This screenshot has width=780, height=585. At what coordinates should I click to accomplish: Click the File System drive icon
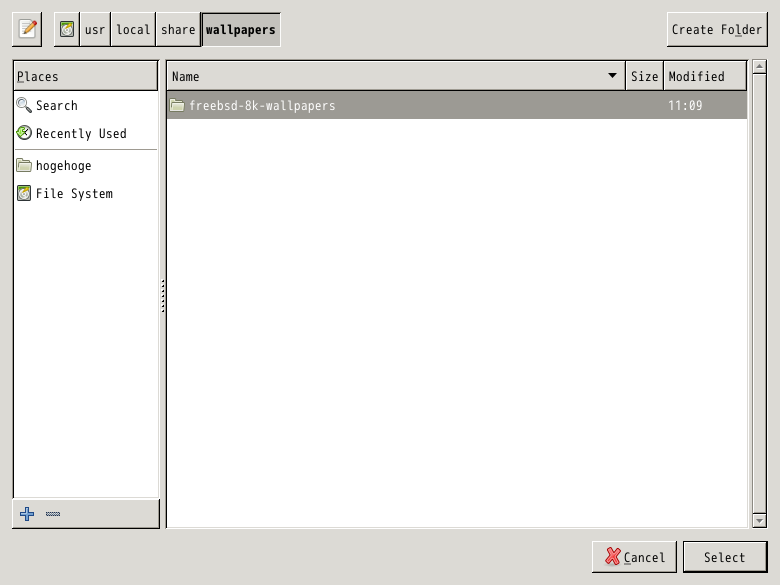coord(24,193)
